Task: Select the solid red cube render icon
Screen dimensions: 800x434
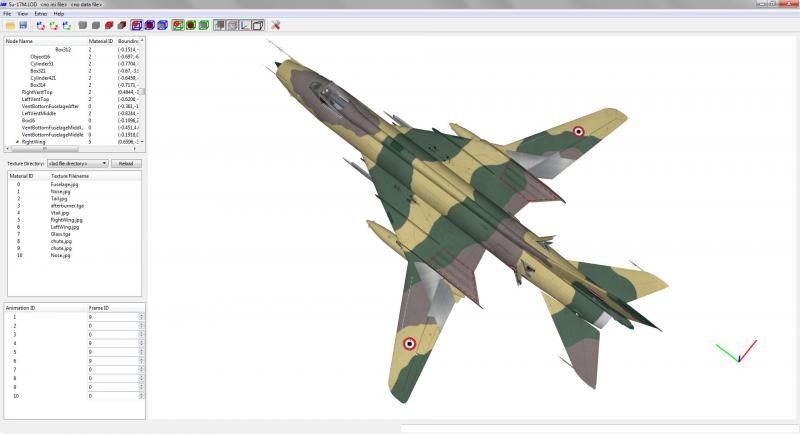Action: [x=109, y=25]
